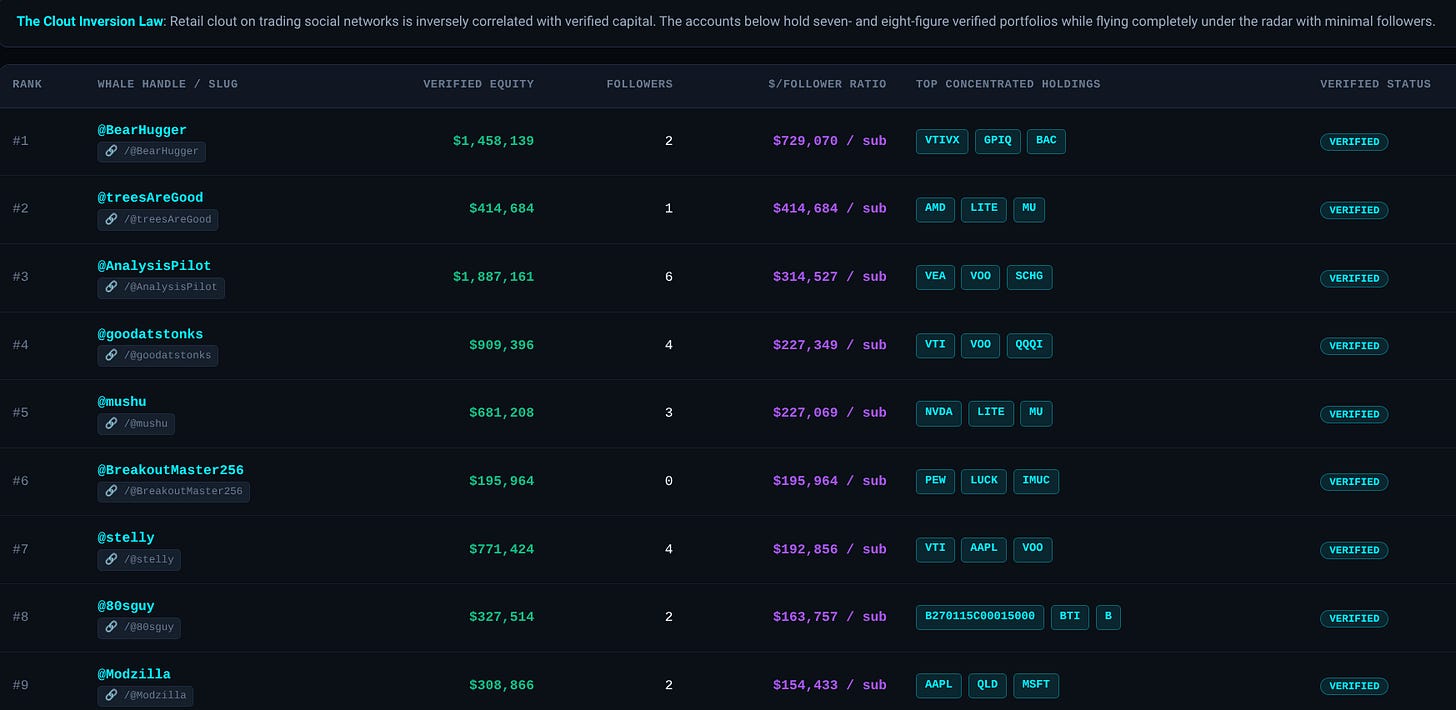Viewport: 1456px width, 710px height.
Task: Click the equity value $308,866
Action: [x=502, y=685]
